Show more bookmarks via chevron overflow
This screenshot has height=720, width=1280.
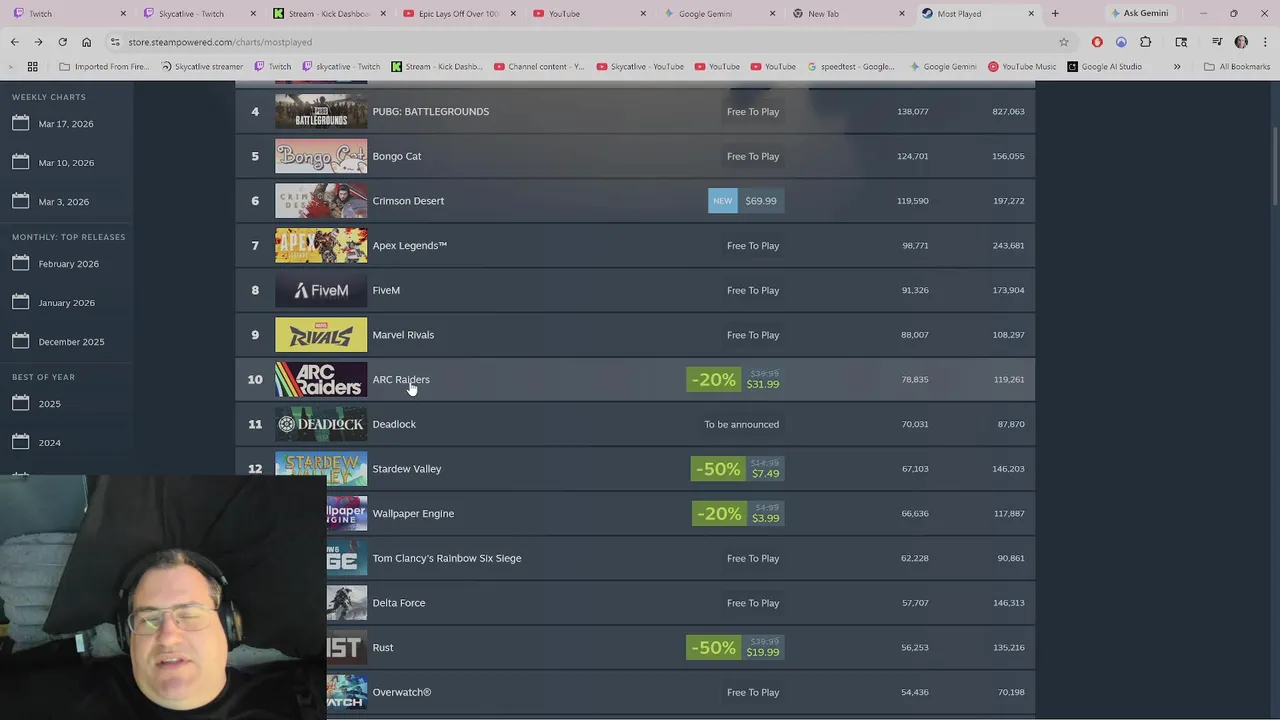(1177, 67)
